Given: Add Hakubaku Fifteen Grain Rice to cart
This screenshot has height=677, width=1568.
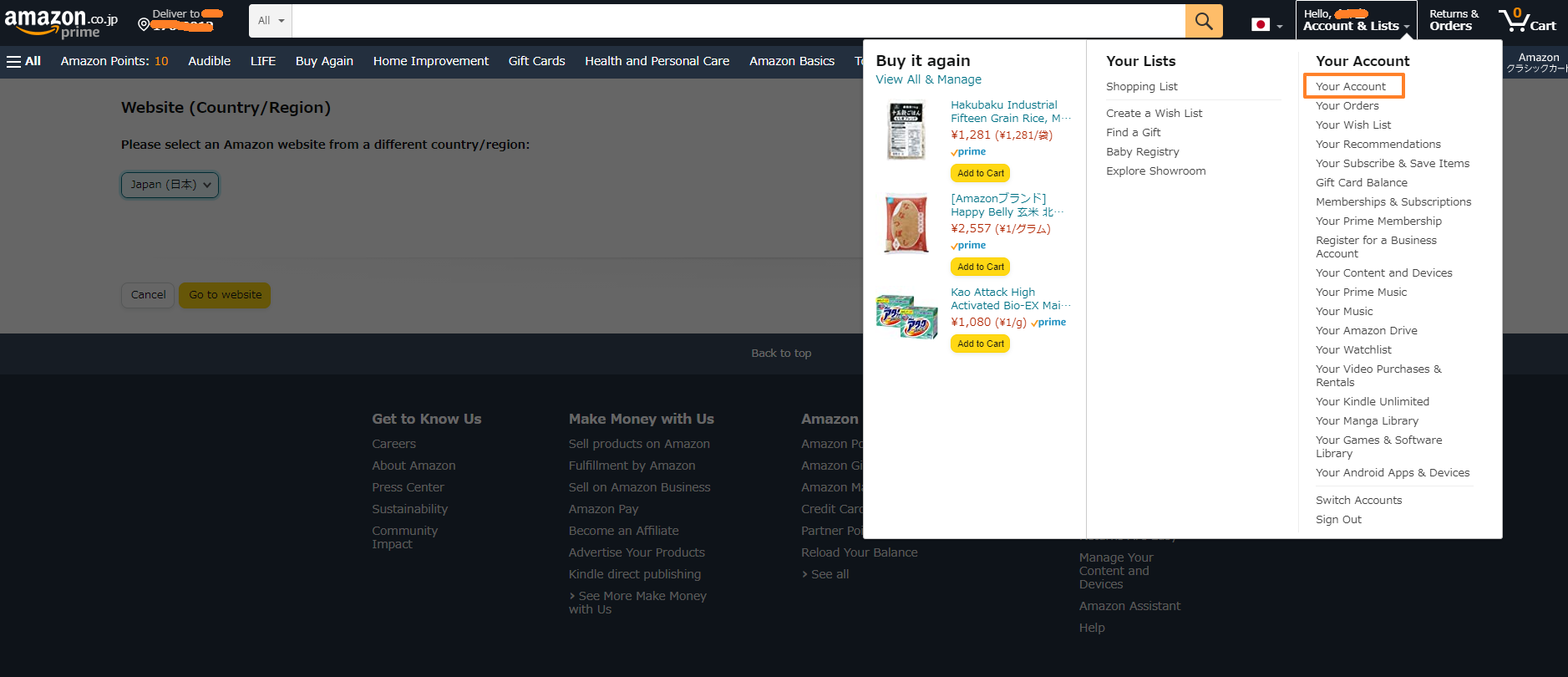Looking at the screenshot, I should point(981,173).
